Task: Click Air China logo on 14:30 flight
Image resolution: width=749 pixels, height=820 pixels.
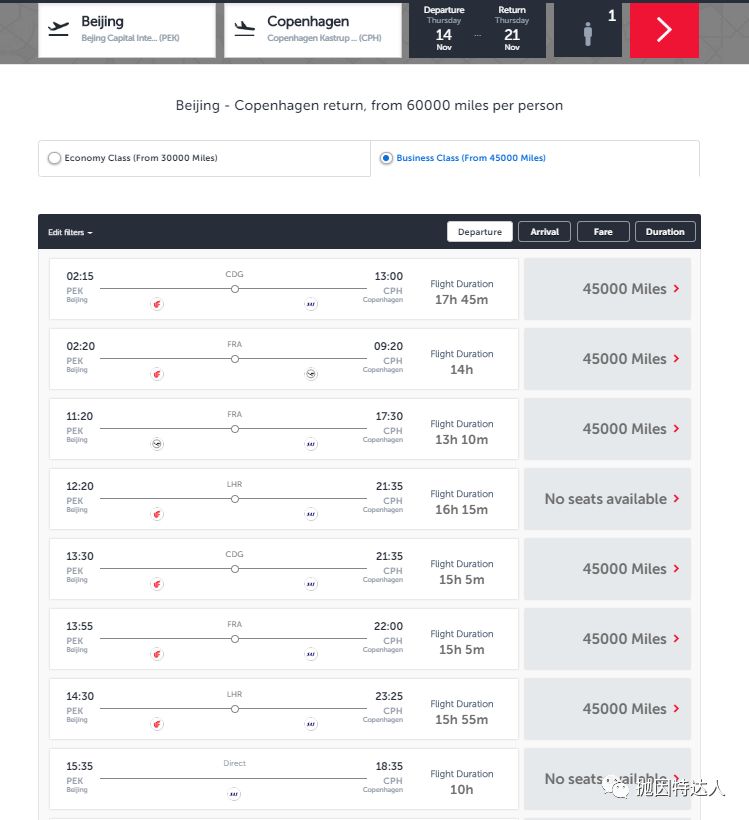Action: pyautogui.click(x=157, y=724)
